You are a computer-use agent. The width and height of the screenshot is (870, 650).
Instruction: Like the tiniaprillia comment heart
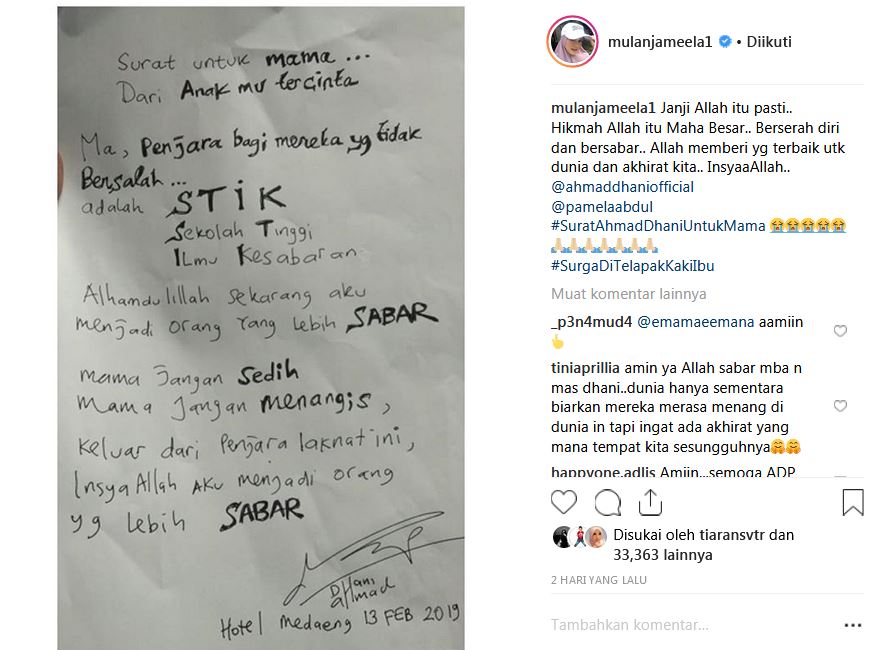(840, 406)
